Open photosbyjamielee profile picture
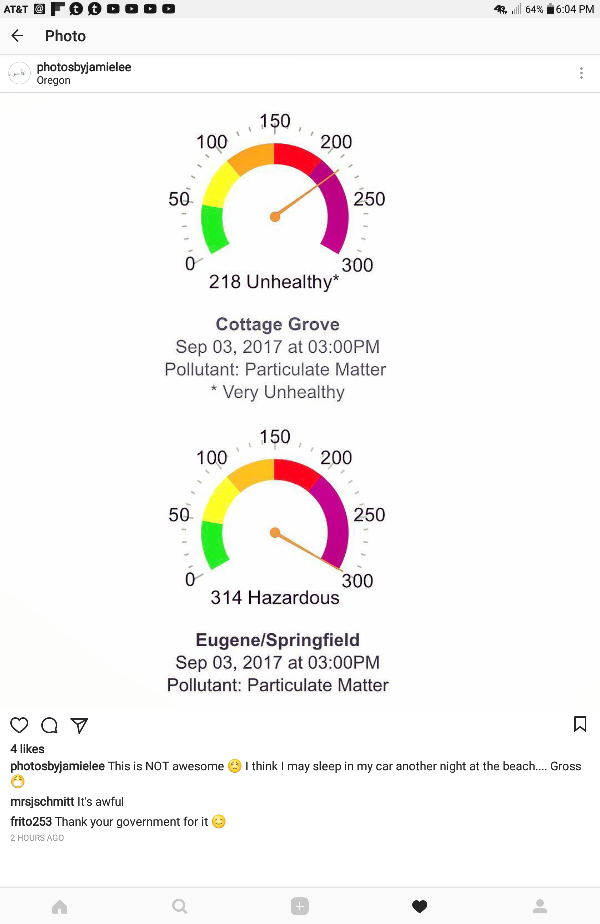600x924 pixels. pyautogui.click(x=19, y=73)
